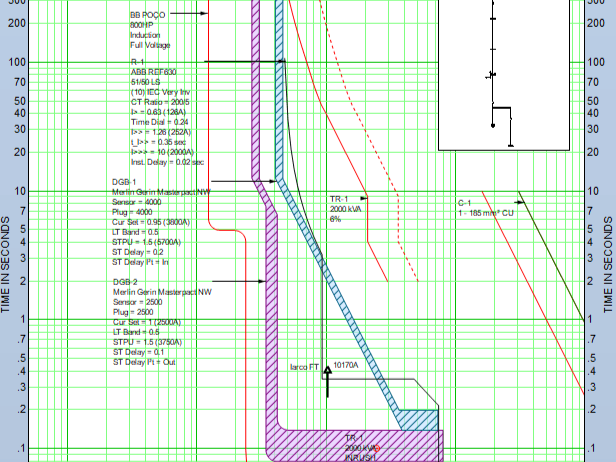Viewport: 616px width, 462px height.
Task: Click the purple hatched DGB-2 curve band
Action: tap(268, 300)
